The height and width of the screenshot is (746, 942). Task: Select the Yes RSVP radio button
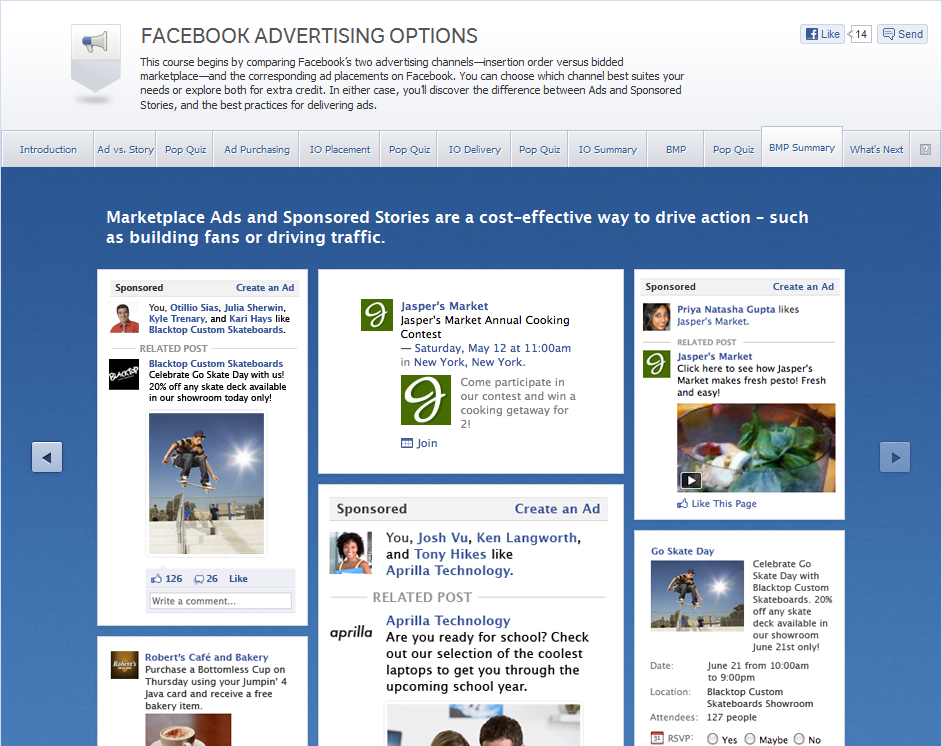tap(713, 739)
